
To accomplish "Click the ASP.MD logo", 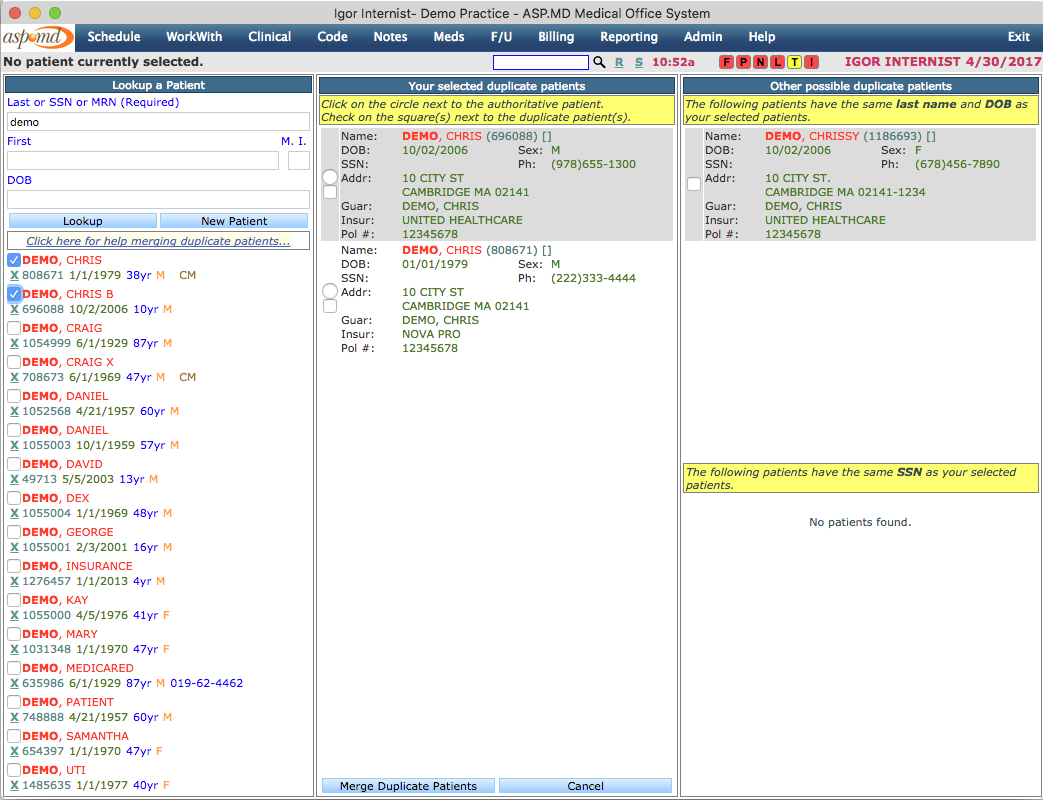I will [37, 37].
